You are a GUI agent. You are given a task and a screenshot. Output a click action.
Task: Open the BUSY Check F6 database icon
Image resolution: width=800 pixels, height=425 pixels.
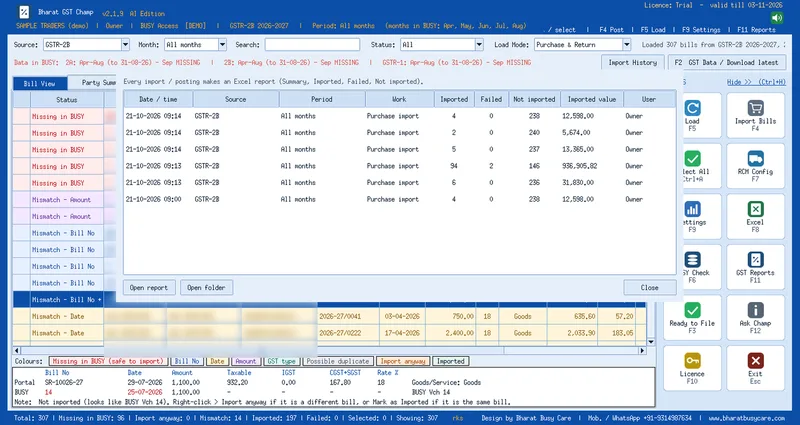692,260
